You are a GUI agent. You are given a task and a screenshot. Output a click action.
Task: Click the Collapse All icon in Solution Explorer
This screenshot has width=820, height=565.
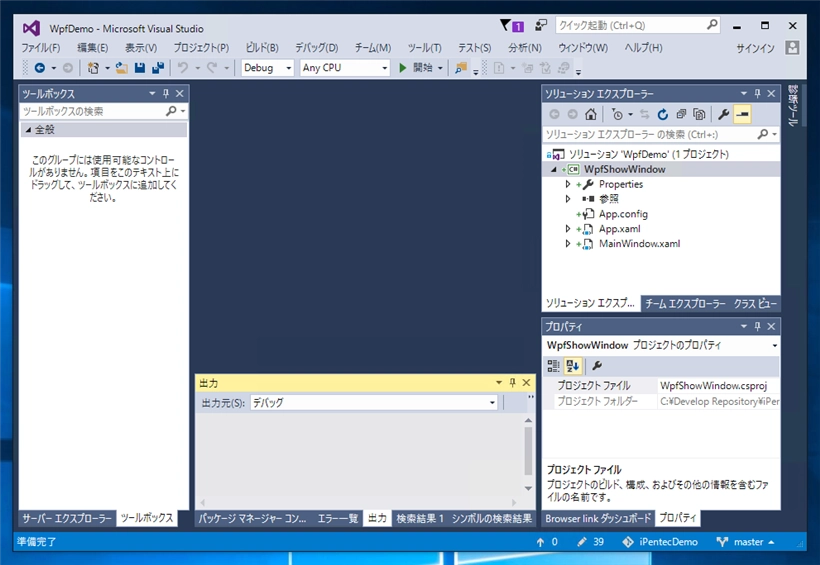(x=681, y=114)
